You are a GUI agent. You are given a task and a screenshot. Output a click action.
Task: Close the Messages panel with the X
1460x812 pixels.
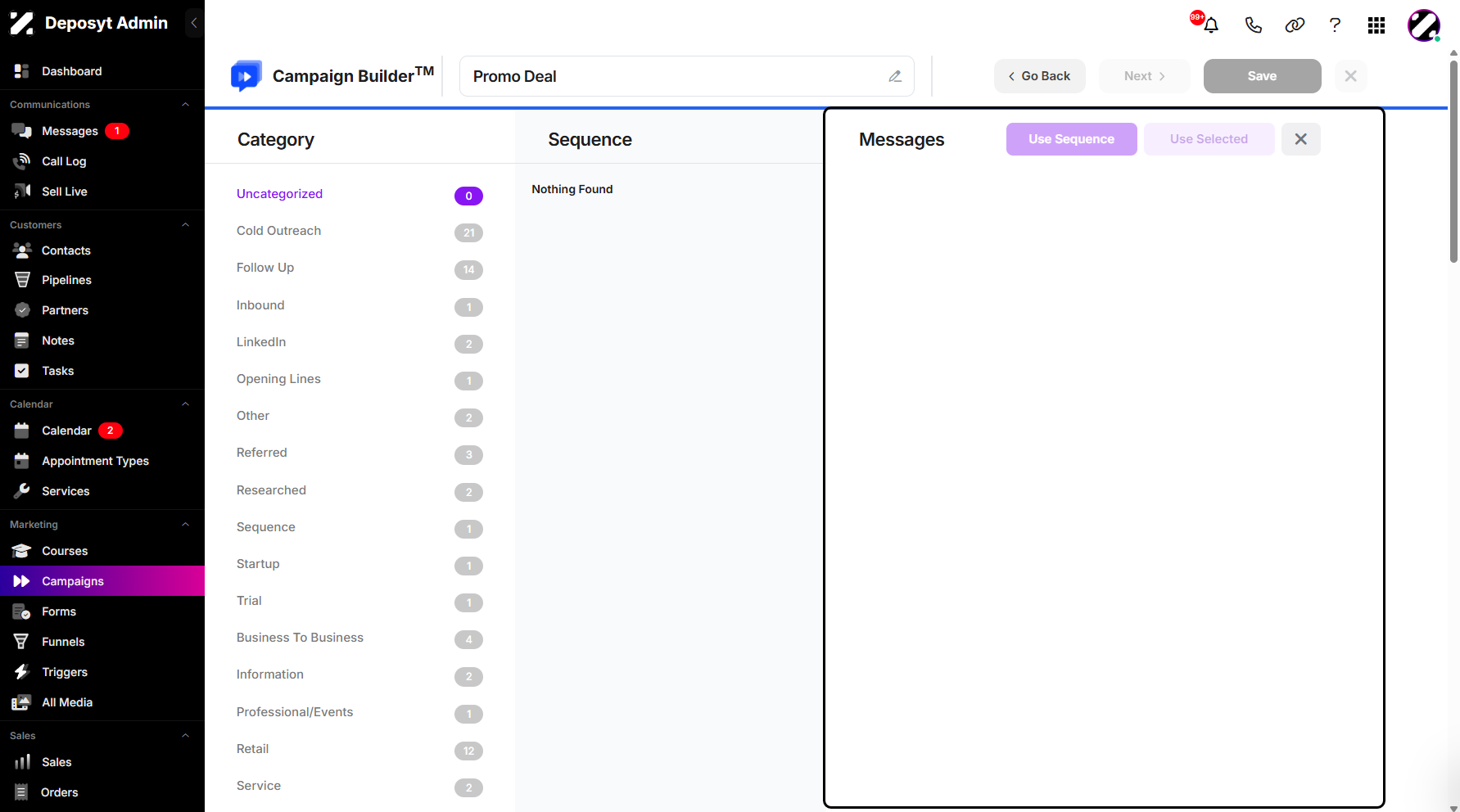(x=1300, y=139)
